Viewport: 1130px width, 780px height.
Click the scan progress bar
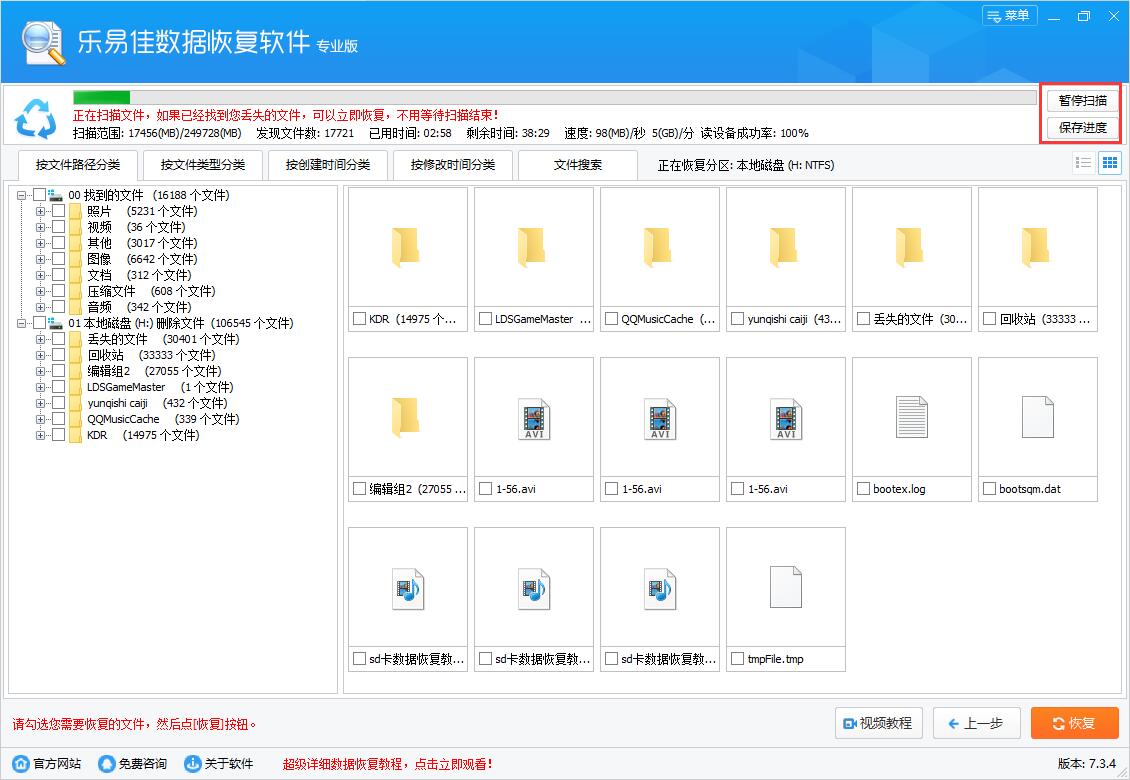coord(554,98)
